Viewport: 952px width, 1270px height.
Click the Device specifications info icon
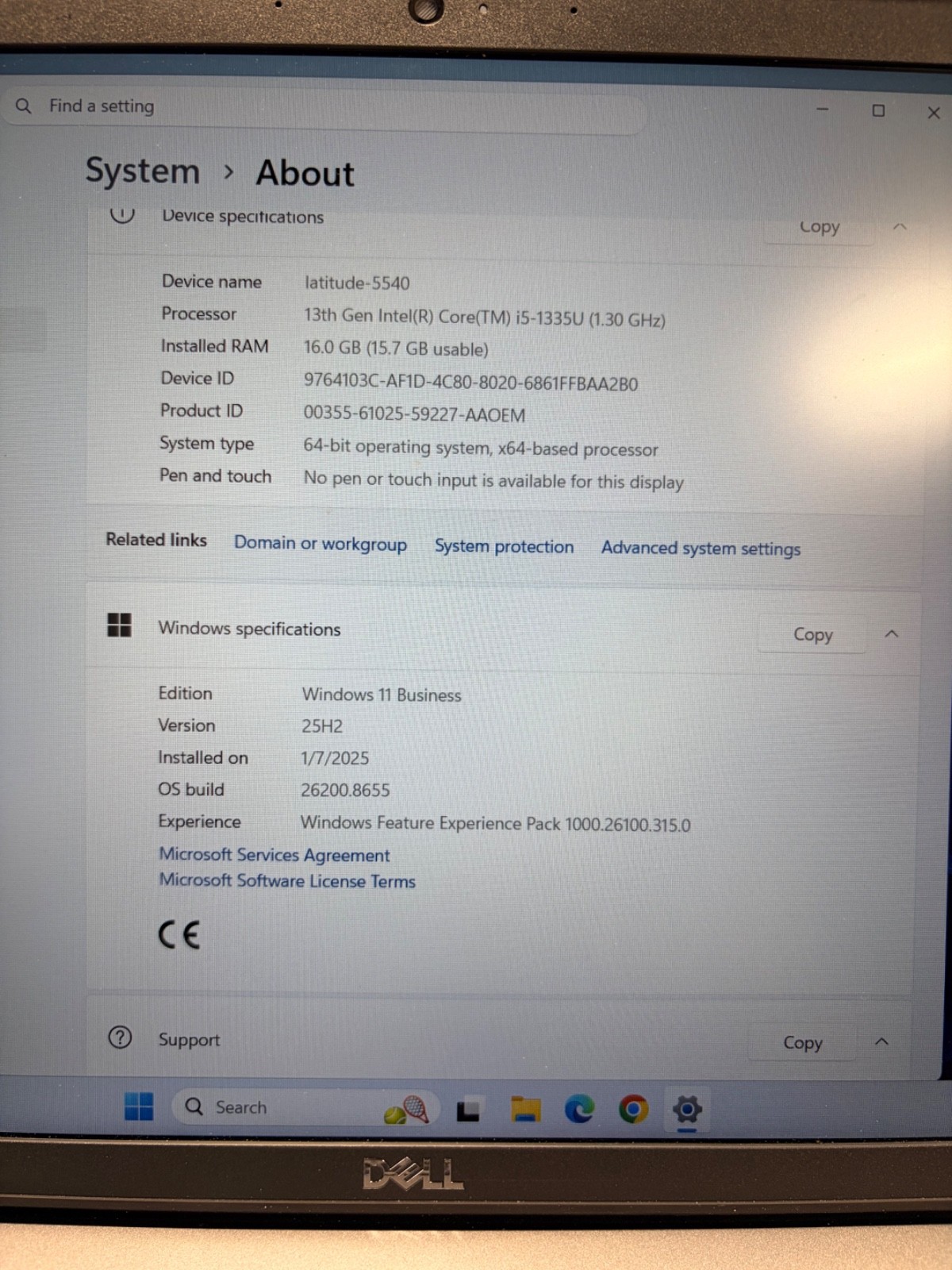coord(121,214)
